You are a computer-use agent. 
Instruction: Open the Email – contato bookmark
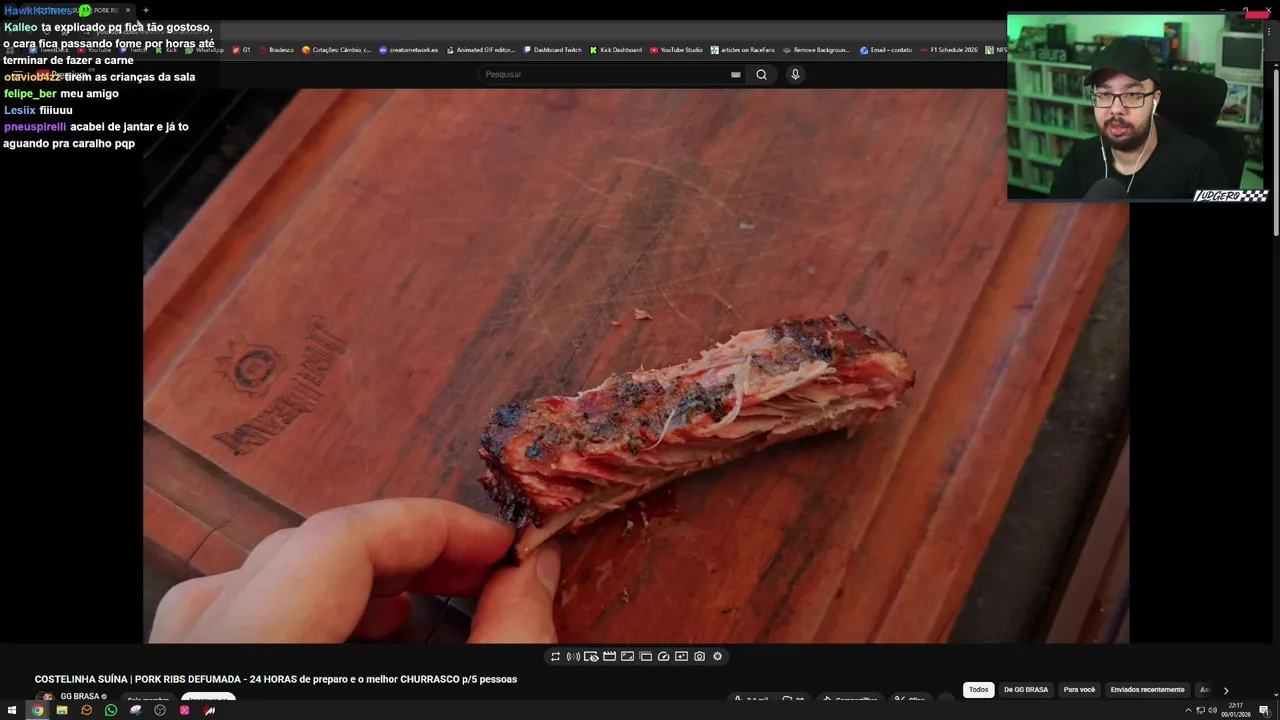pos(887,50)
